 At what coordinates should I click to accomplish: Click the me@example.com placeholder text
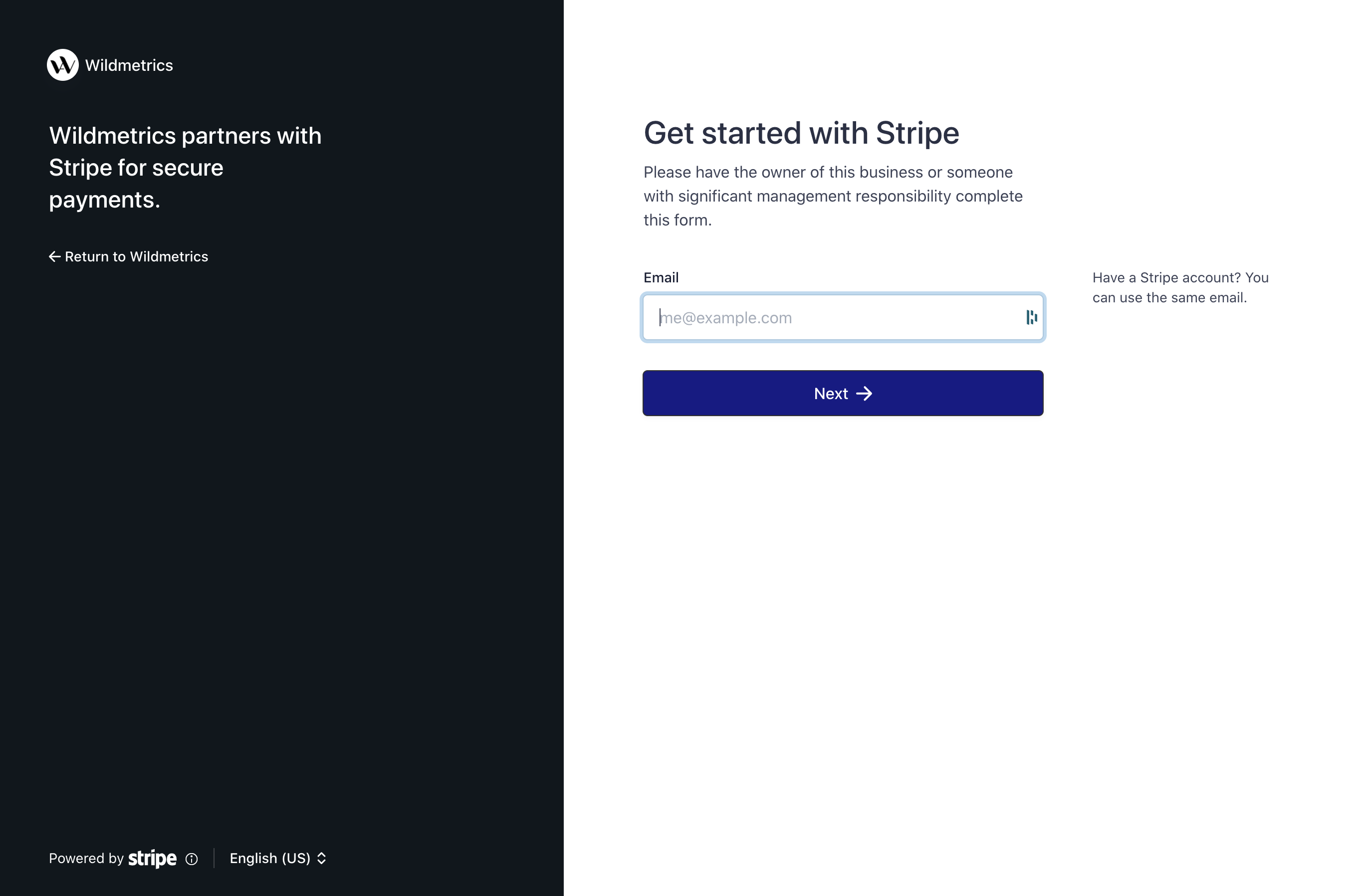[x=726, y=318]
